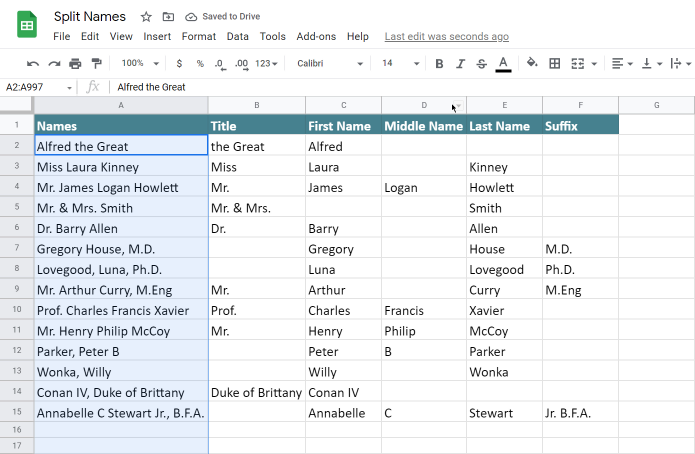Select cell Mr. & Mrs. in Title
The height and width of the screenshot is (454, 695).
pyautogui.click(x=257, y=207)
